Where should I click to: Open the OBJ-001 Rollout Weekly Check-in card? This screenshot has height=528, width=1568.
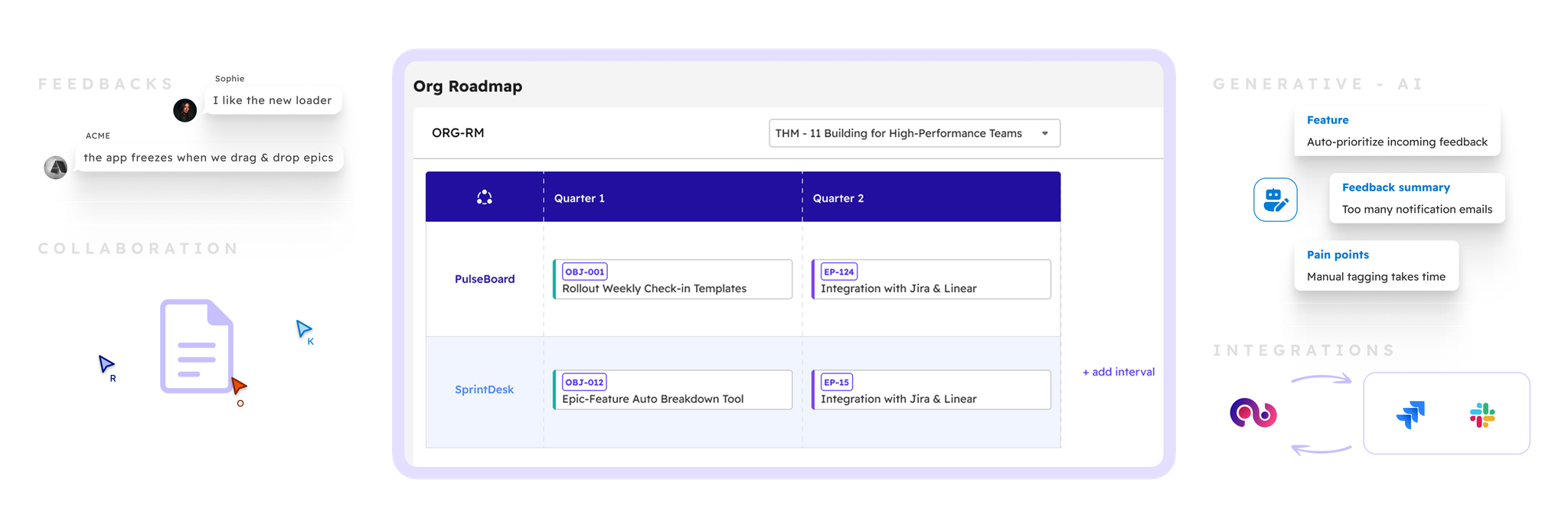(672, 279)
